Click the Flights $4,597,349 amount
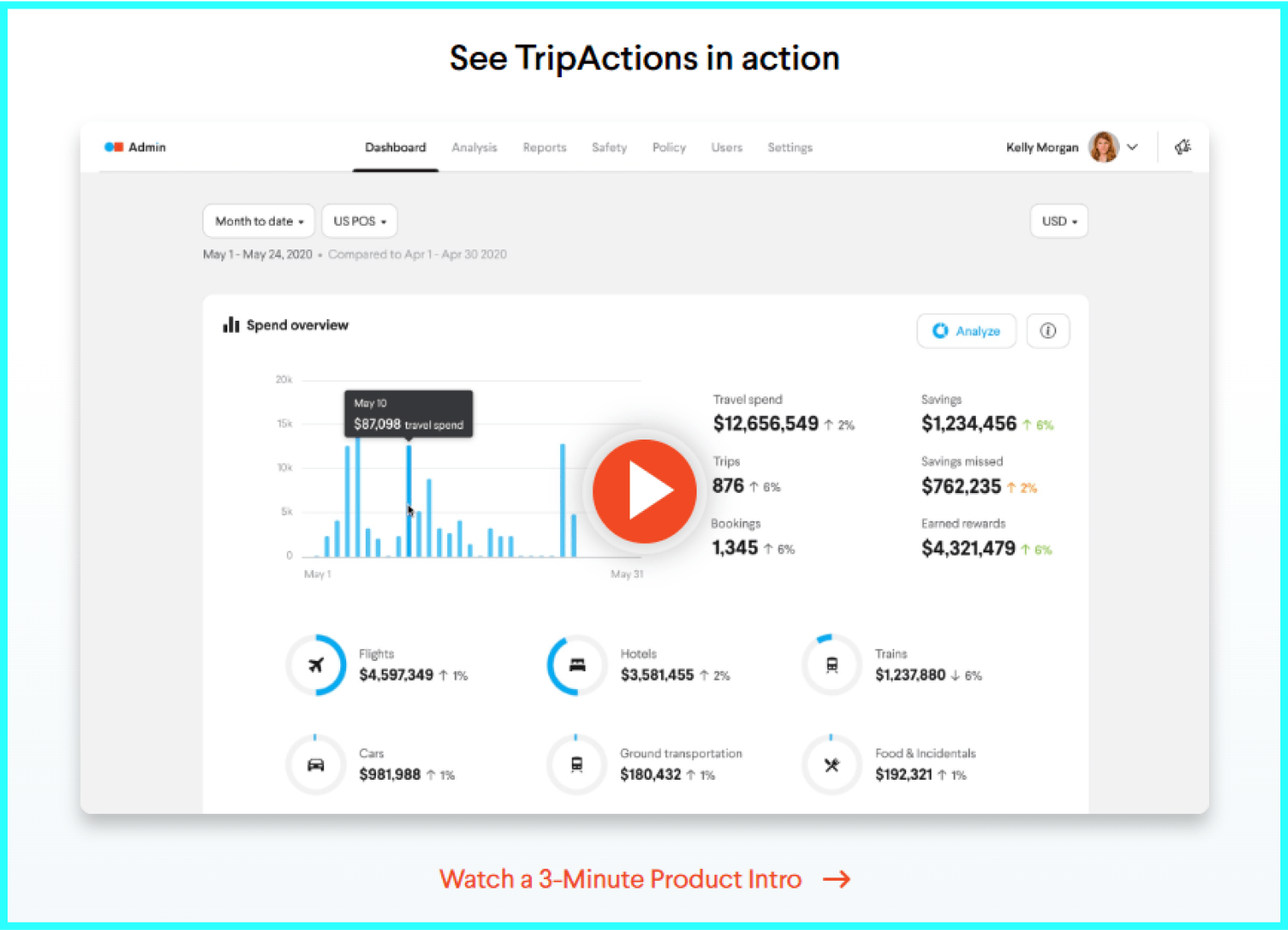 coord(396,675)
